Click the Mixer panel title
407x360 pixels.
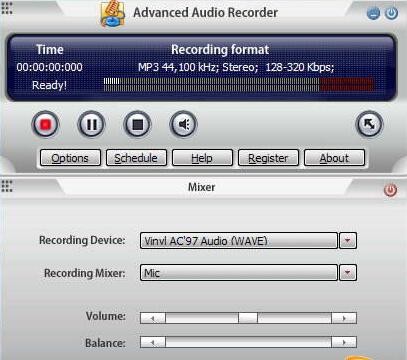coord(201,187)
